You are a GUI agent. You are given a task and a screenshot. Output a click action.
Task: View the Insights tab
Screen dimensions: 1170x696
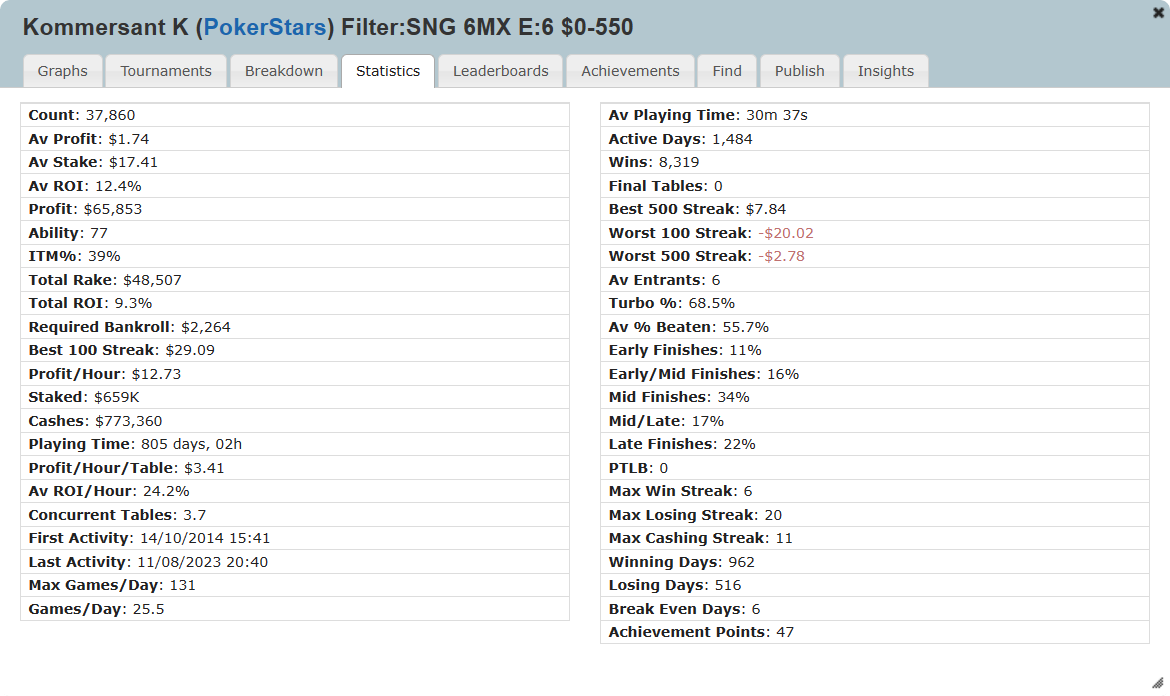pyautogui.click(x=886, y=71)
